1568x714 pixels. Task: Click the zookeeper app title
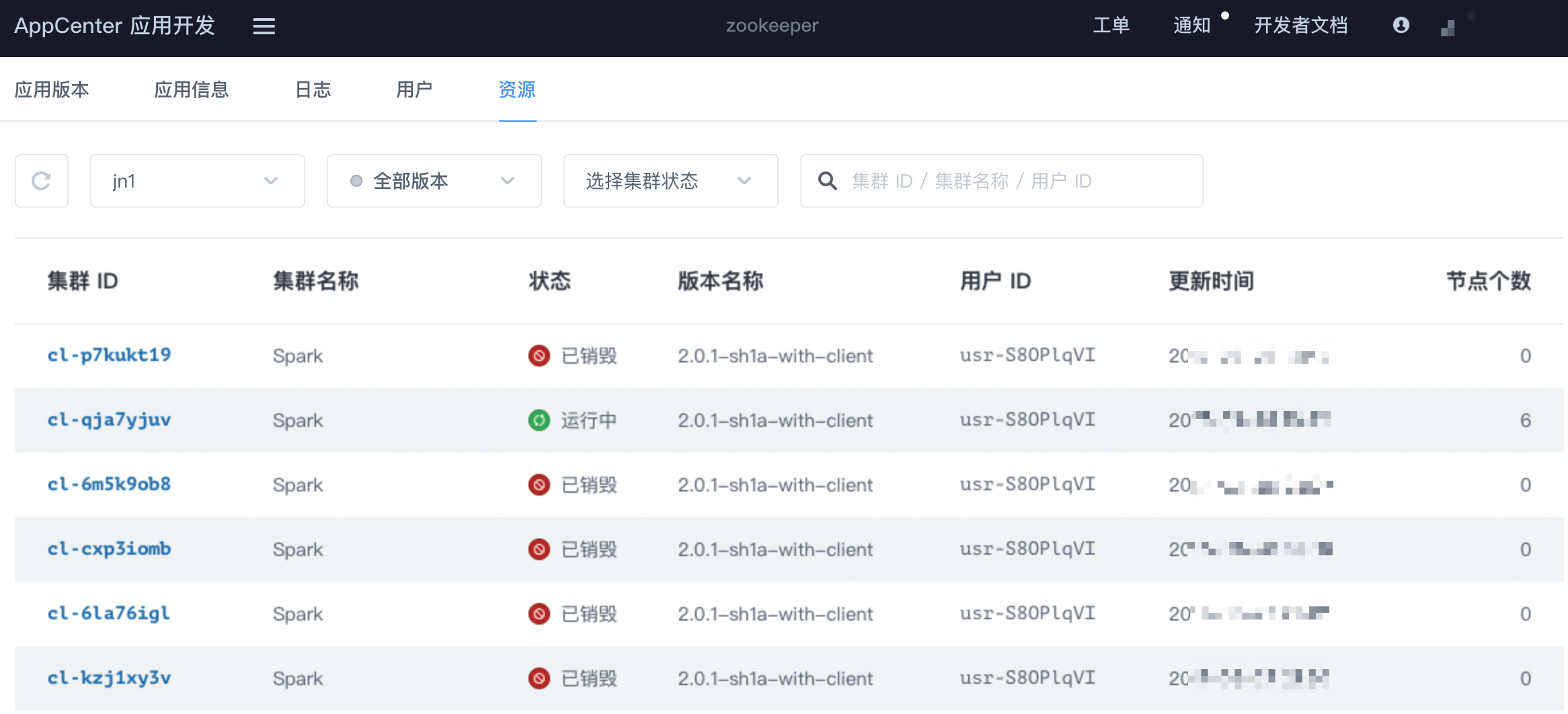(772, 26)
